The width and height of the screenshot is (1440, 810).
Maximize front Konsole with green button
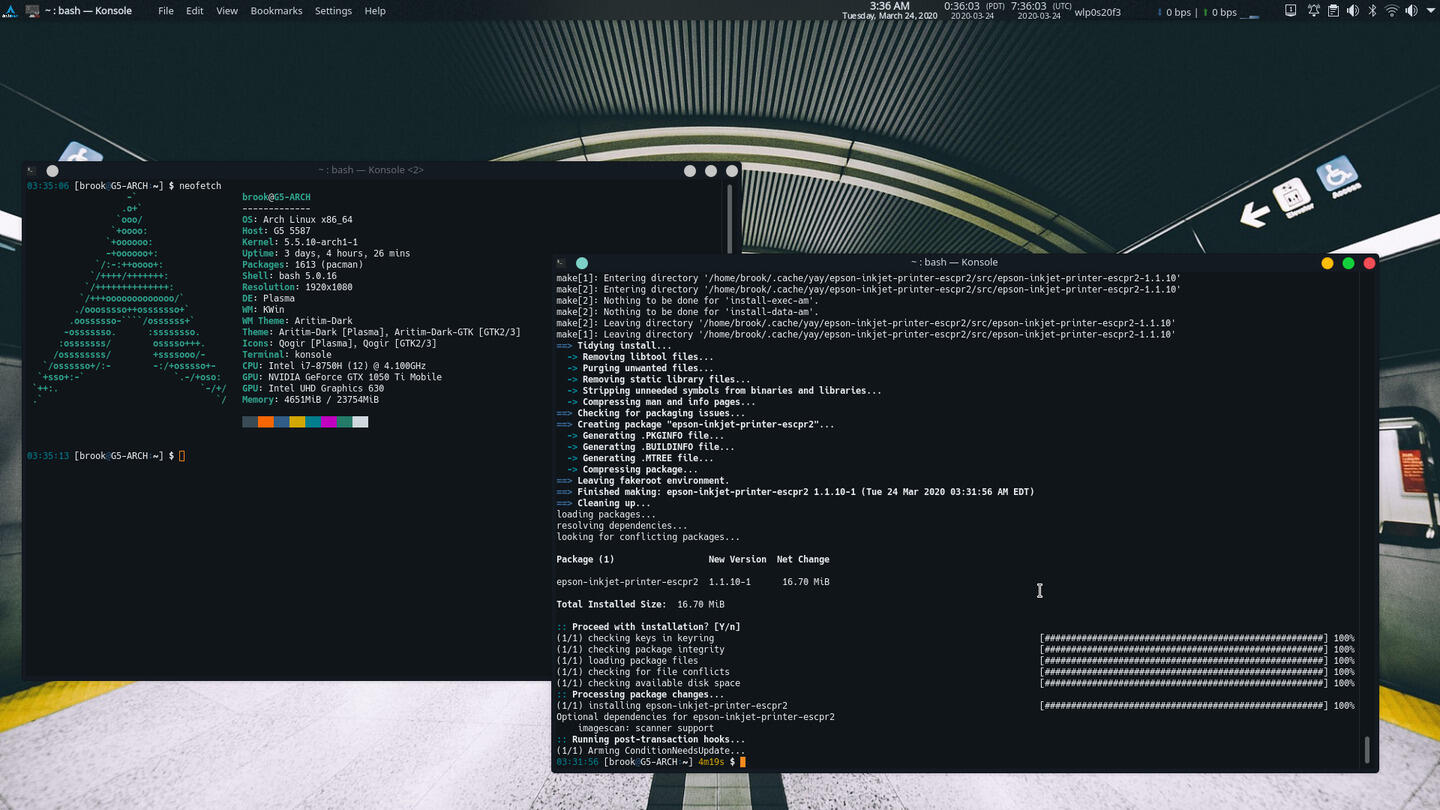(x=1348, y=263)
